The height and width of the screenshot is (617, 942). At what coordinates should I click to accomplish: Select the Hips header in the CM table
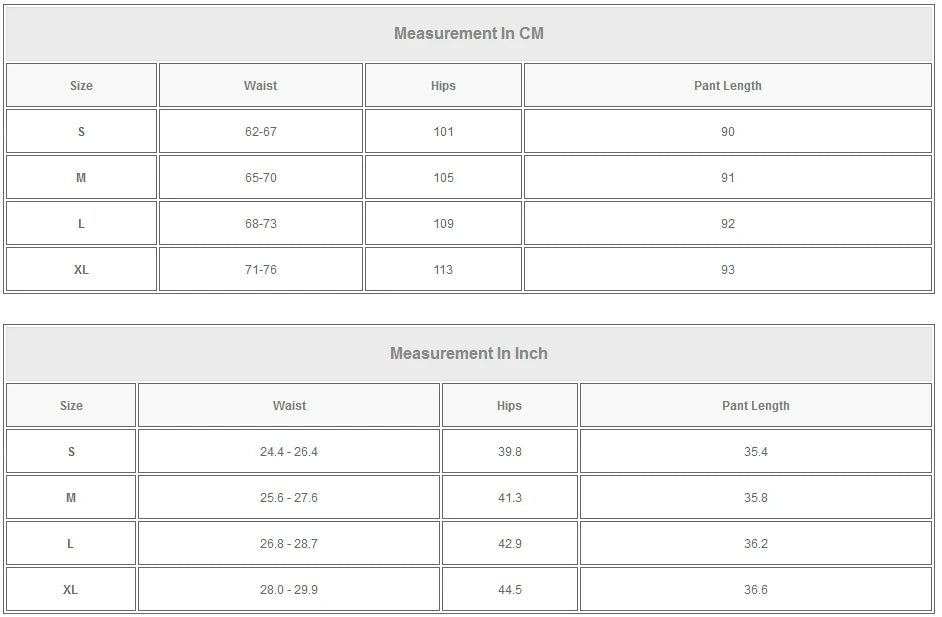[x=443, y=86]
